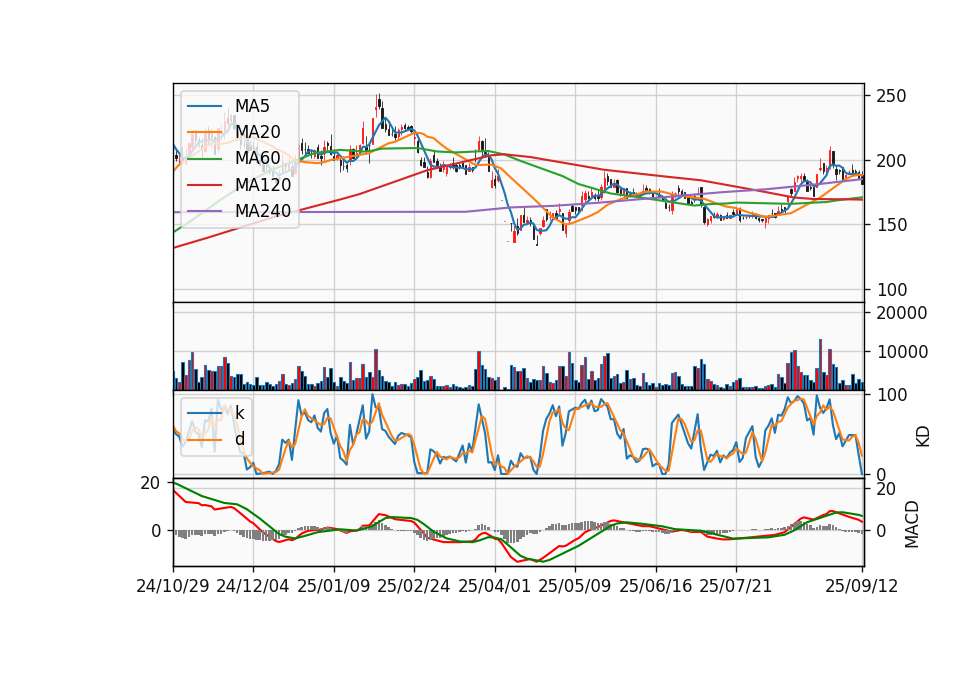Click the d legend entry in KD panel
Viewport: 960px width, 690px height.
pyautogui.click(x=240, y=439)
